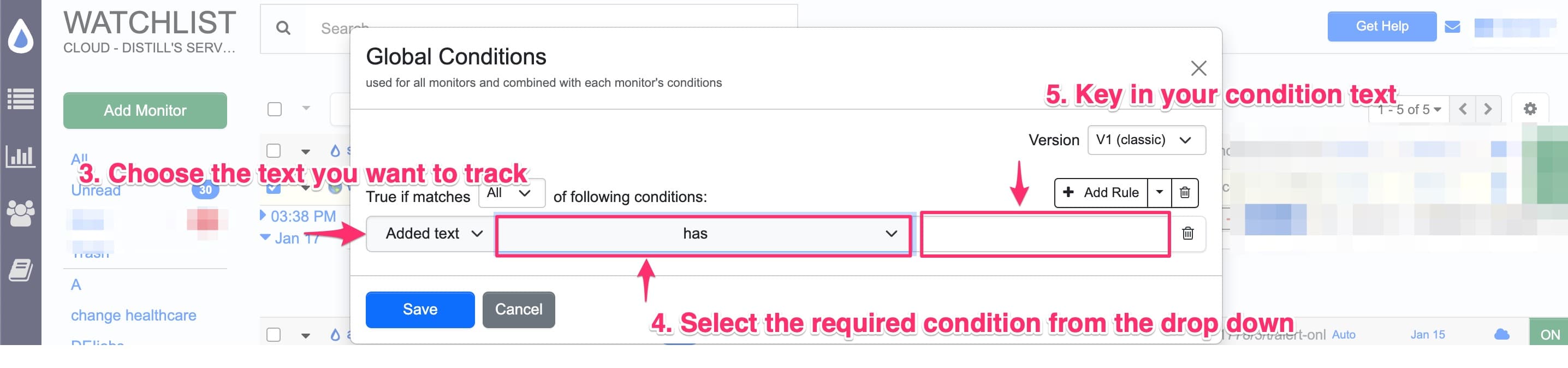This screenshot has width=1568, height=368.
Task: Open the reports bar-chart icon in sidebar
Action: coord(20,157)
